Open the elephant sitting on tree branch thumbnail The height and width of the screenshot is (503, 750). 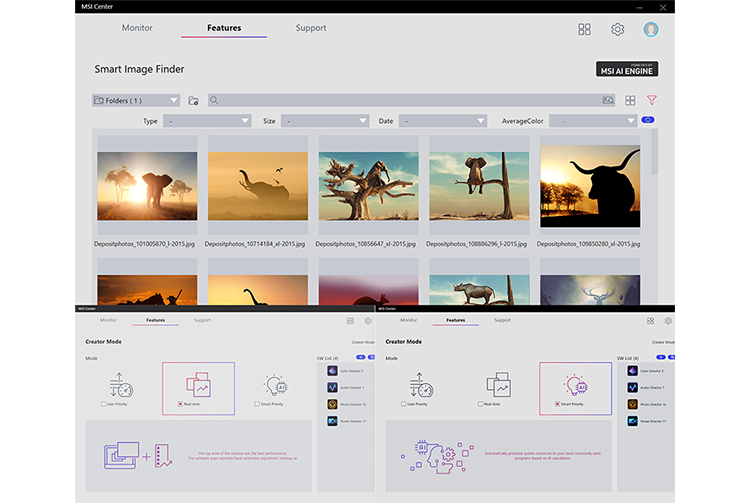tap(479, 186)
